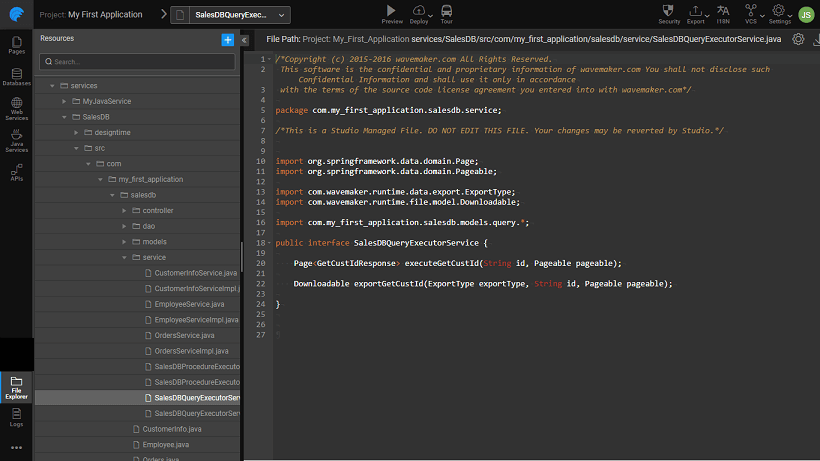Open OrdersServiceImpl.java file
This screenshot has height=461, width=820.
click(191, 351)
